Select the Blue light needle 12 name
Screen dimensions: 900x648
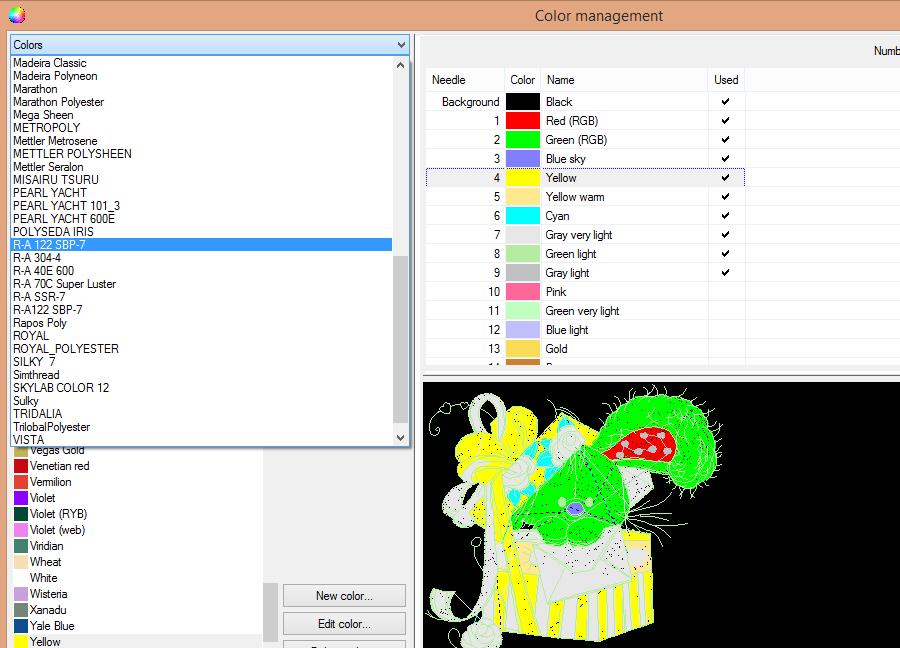tap(567, 329)
